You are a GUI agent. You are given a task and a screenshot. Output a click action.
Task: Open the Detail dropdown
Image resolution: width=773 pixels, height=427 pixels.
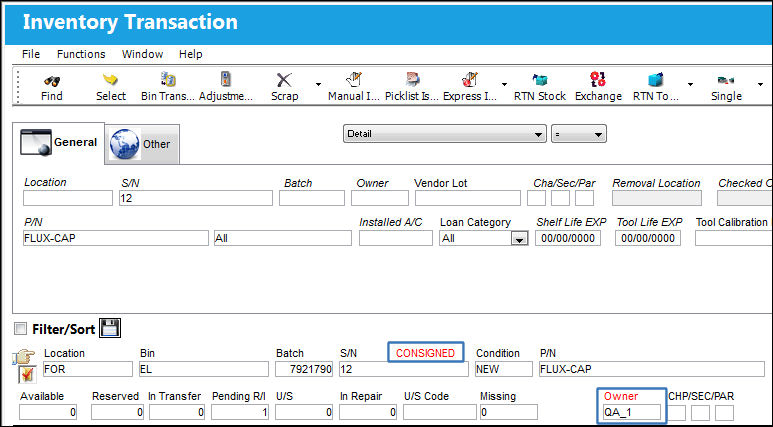tap(445, 134)
